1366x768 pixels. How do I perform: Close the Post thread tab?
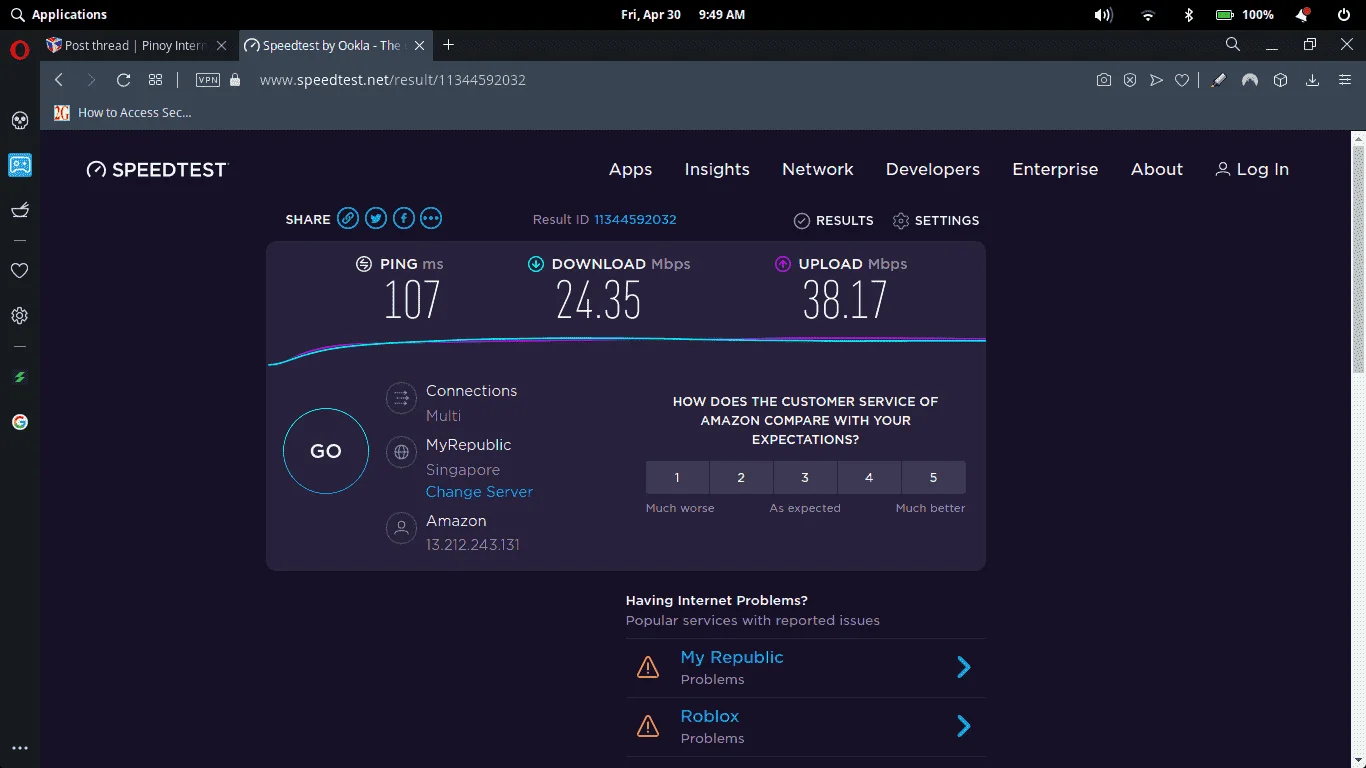[222, 45]
